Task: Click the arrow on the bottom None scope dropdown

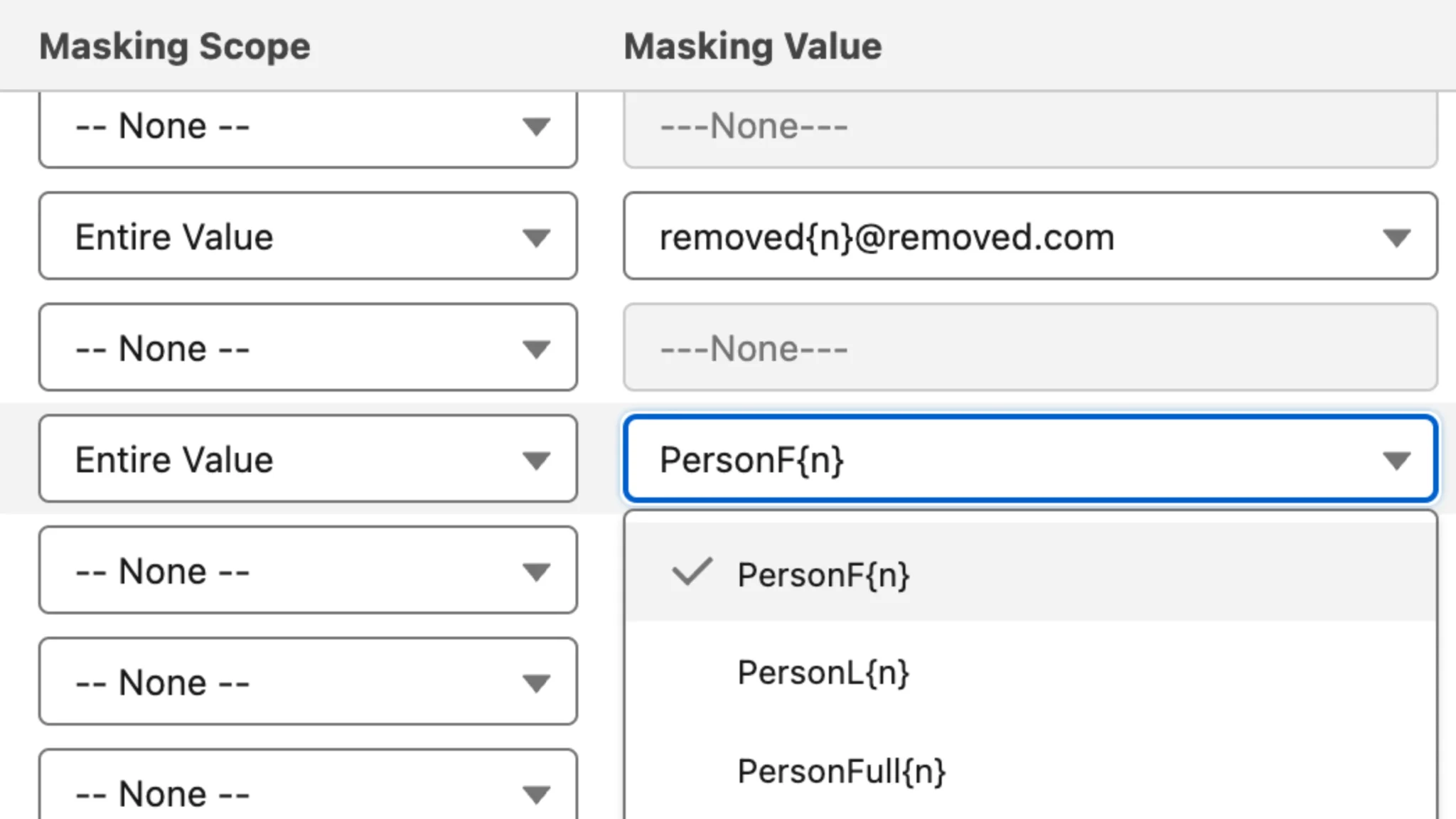Action: [537, 793]
